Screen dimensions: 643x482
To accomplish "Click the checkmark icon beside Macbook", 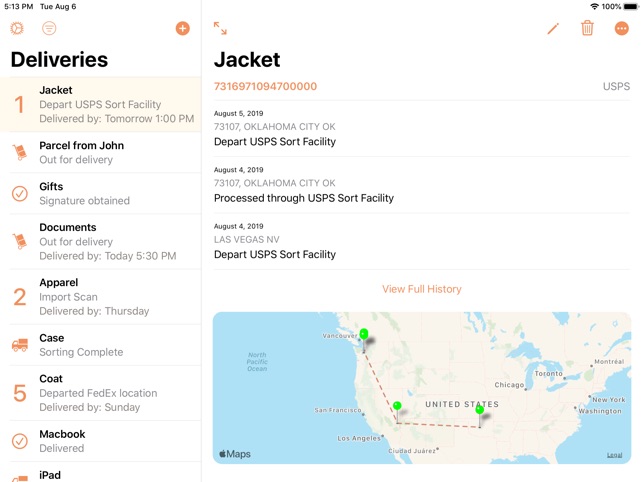I will 20,441.
